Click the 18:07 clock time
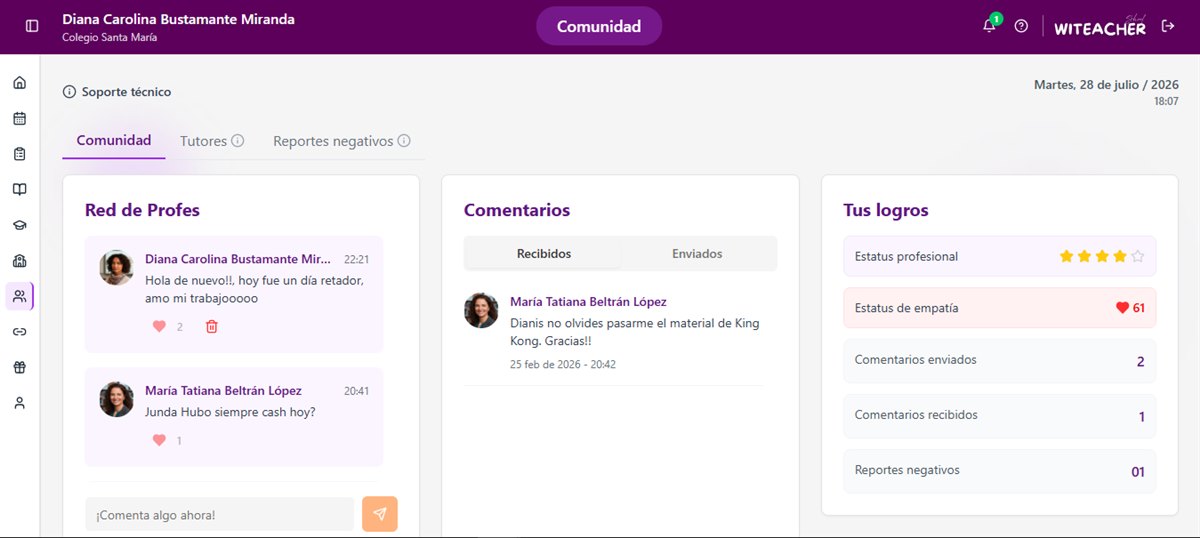The width and height of the screenshot is (1200, 538). tap(1166, 101)
